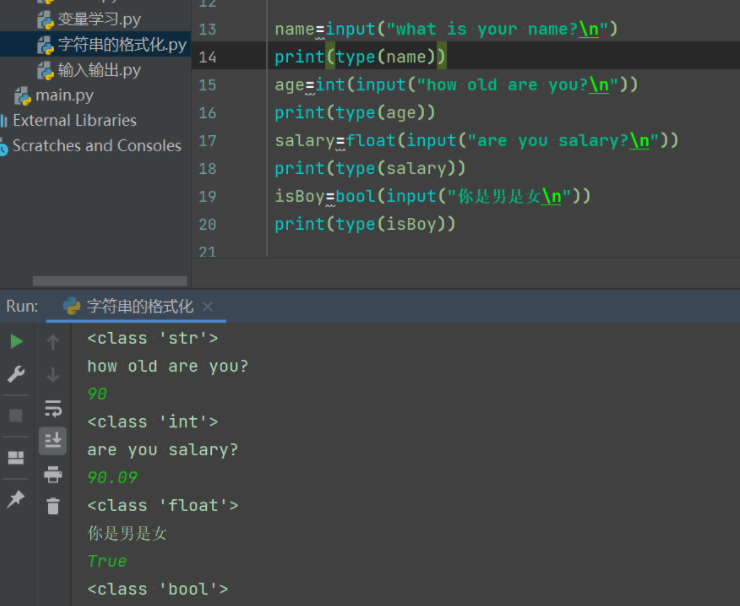
Task: Click the file icon beside 变量学习.py
Action: 45,20
